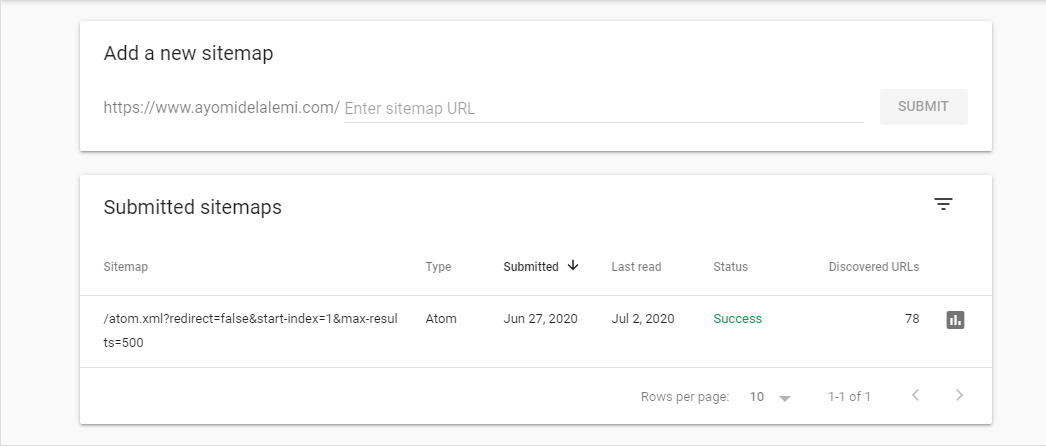
Task: Click the Jul 2, 2020 last read date
Action: tap(643, 319)
